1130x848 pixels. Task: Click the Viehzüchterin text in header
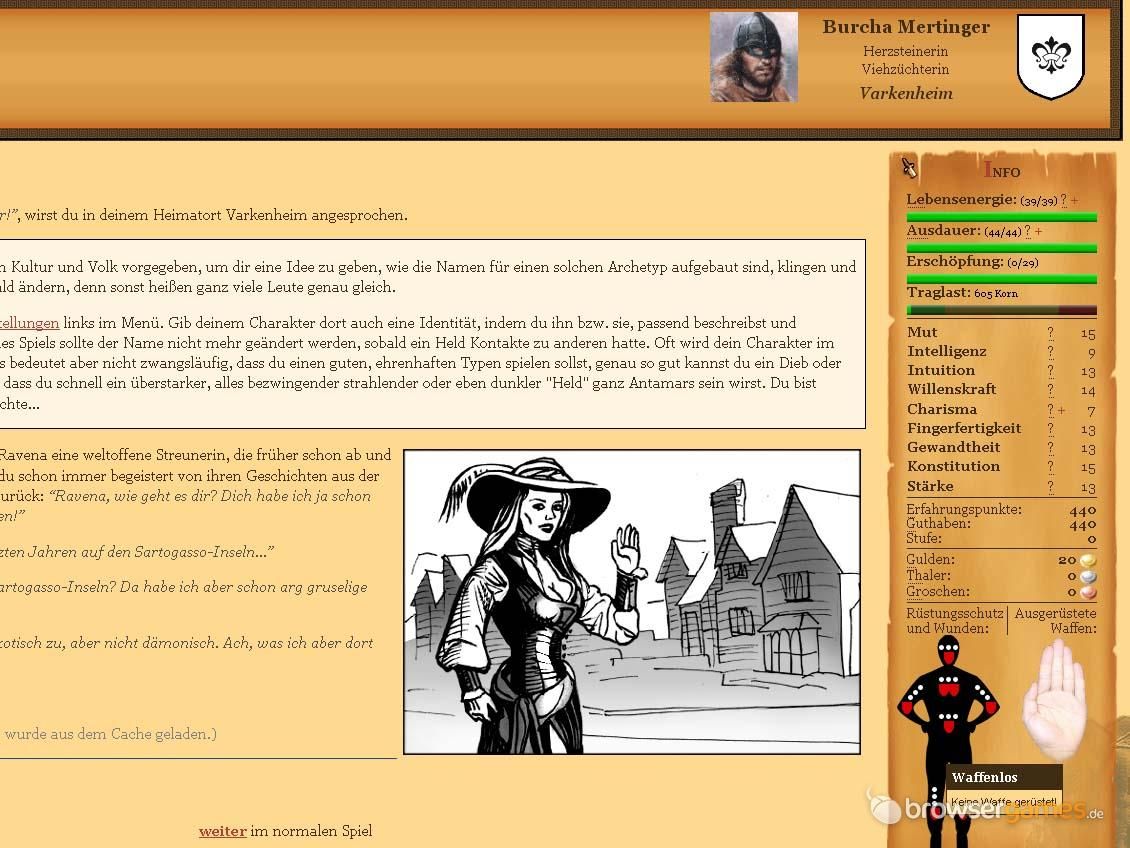906,69
